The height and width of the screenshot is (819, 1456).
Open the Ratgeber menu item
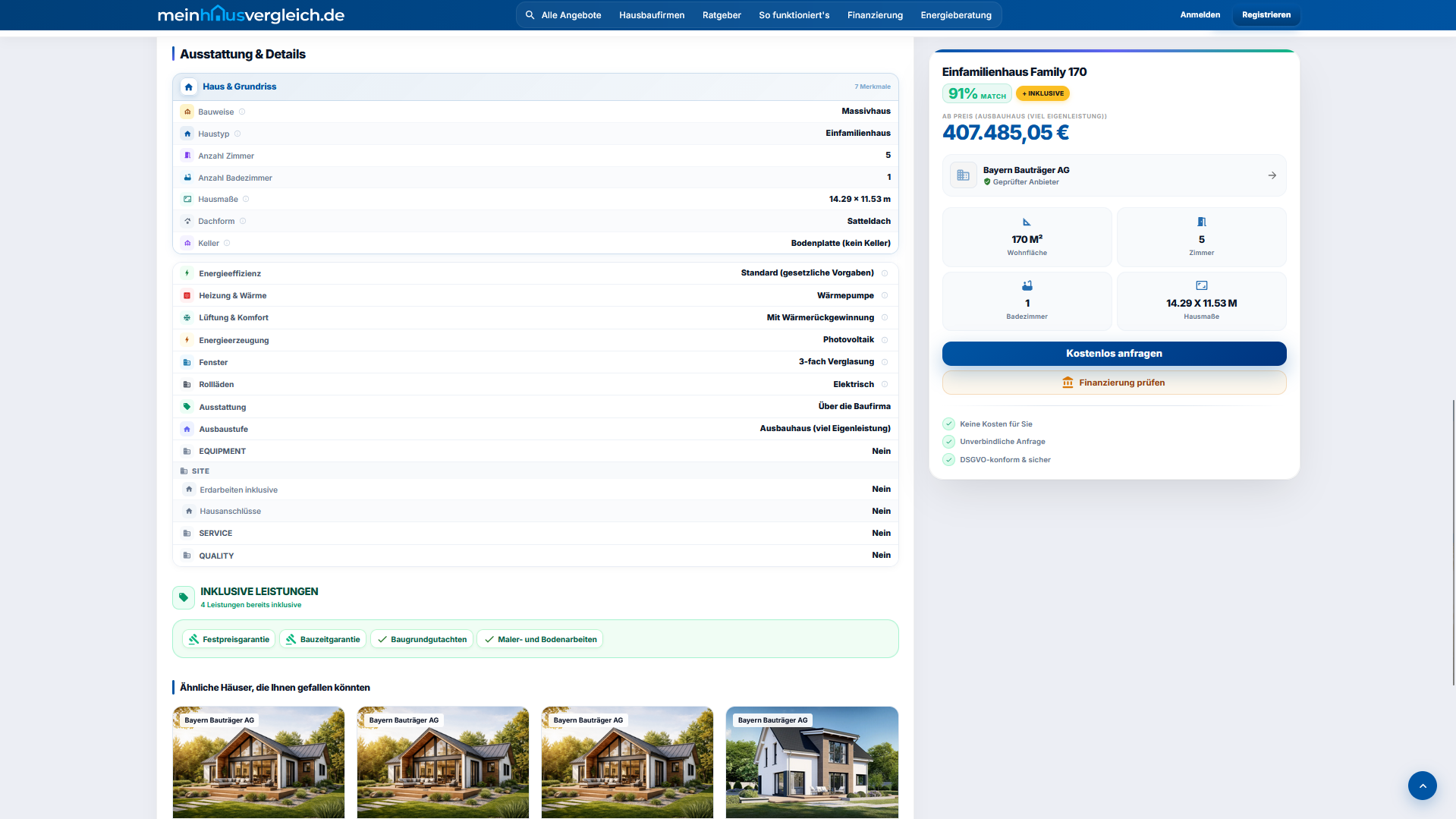click(x=721, y=14)
